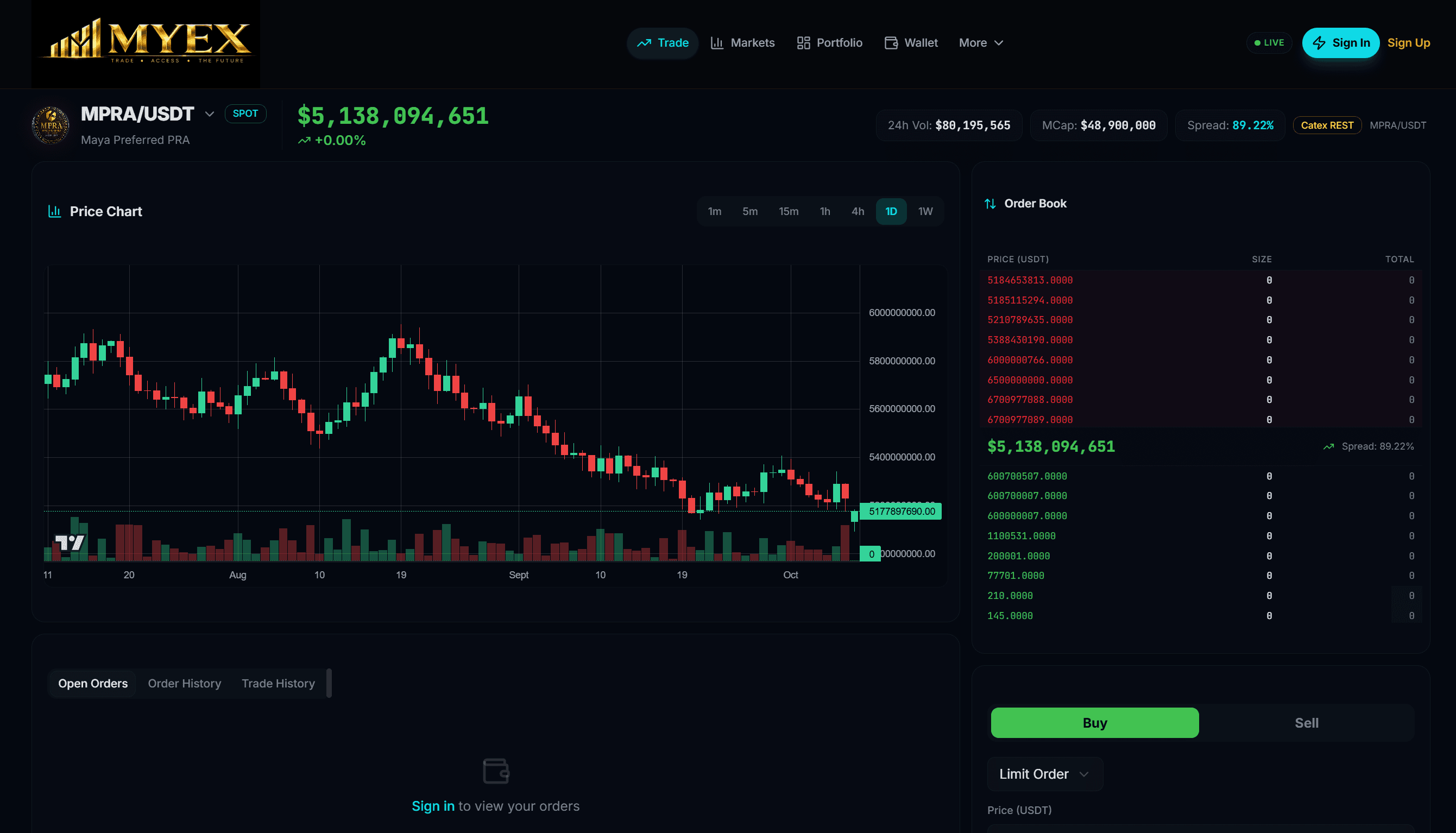1456x833 pixels.
Task: Click the Spread 89.22% header statistic
Action: point(1230,125)
